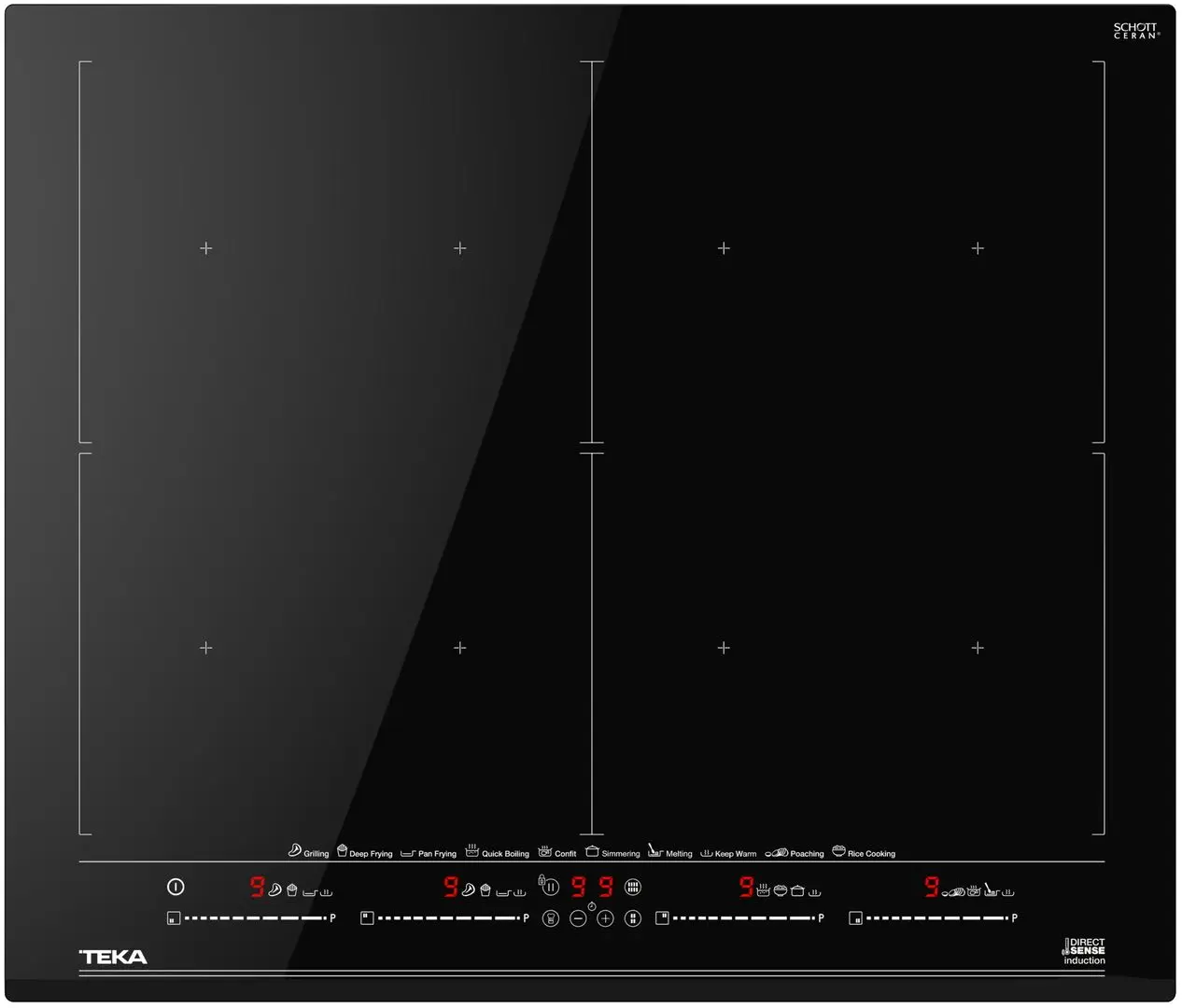Screen dimensions: 1182x1008
Task: Tap the Keep Warm label
Action: pos(736,854)
